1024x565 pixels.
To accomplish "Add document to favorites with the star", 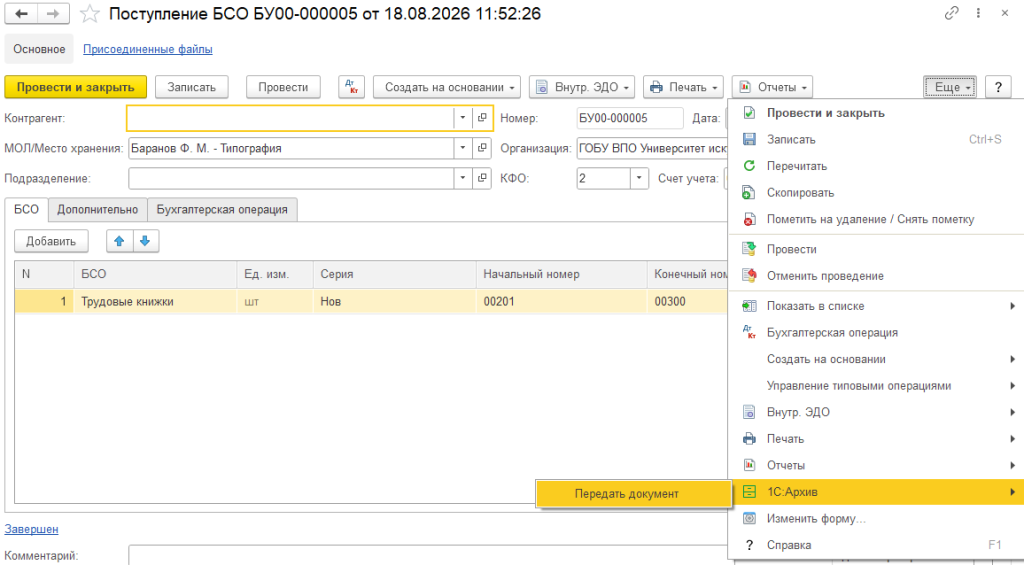I will pos(89,14).
